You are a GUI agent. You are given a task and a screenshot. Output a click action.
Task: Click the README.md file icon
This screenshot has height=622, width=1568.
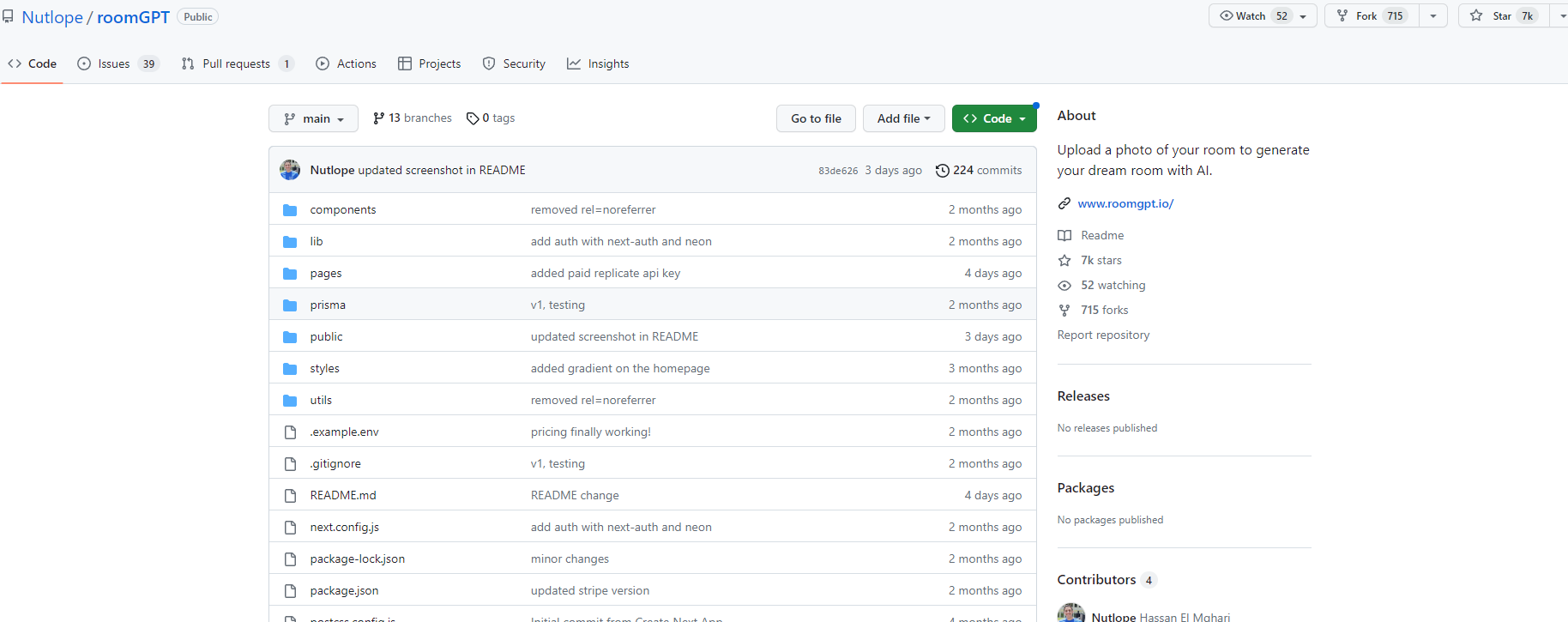(290, 496)
